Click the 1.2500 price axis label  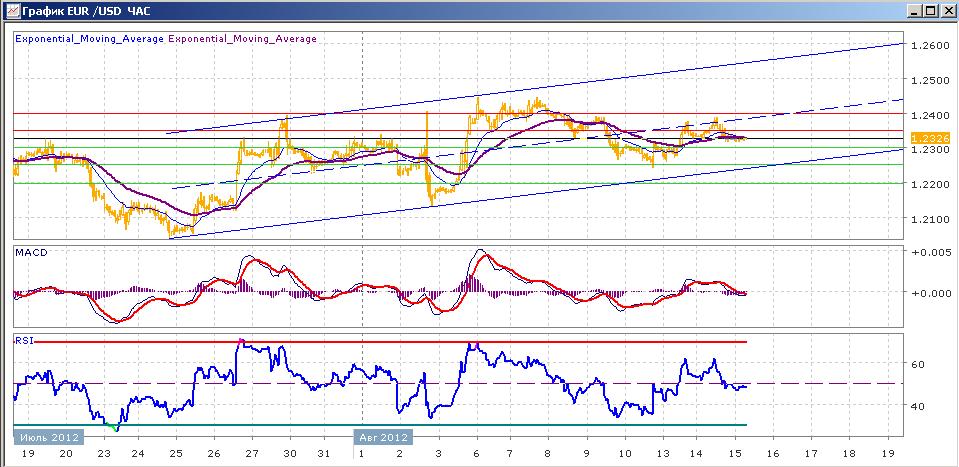pos(928,80)
